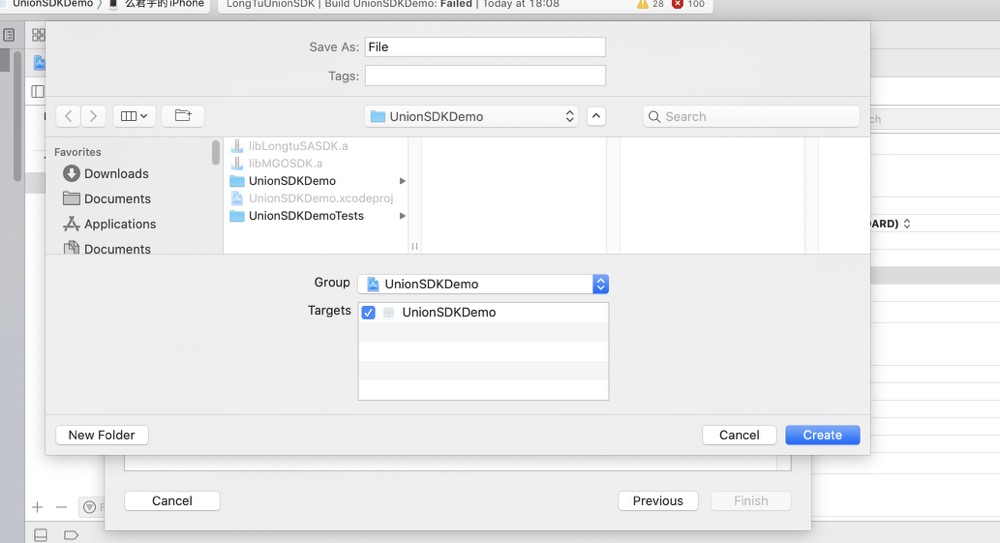The width and height of the screenshot is (1000, 543).
Task: Open the column view mode dropdown
Action: [133, 116]
